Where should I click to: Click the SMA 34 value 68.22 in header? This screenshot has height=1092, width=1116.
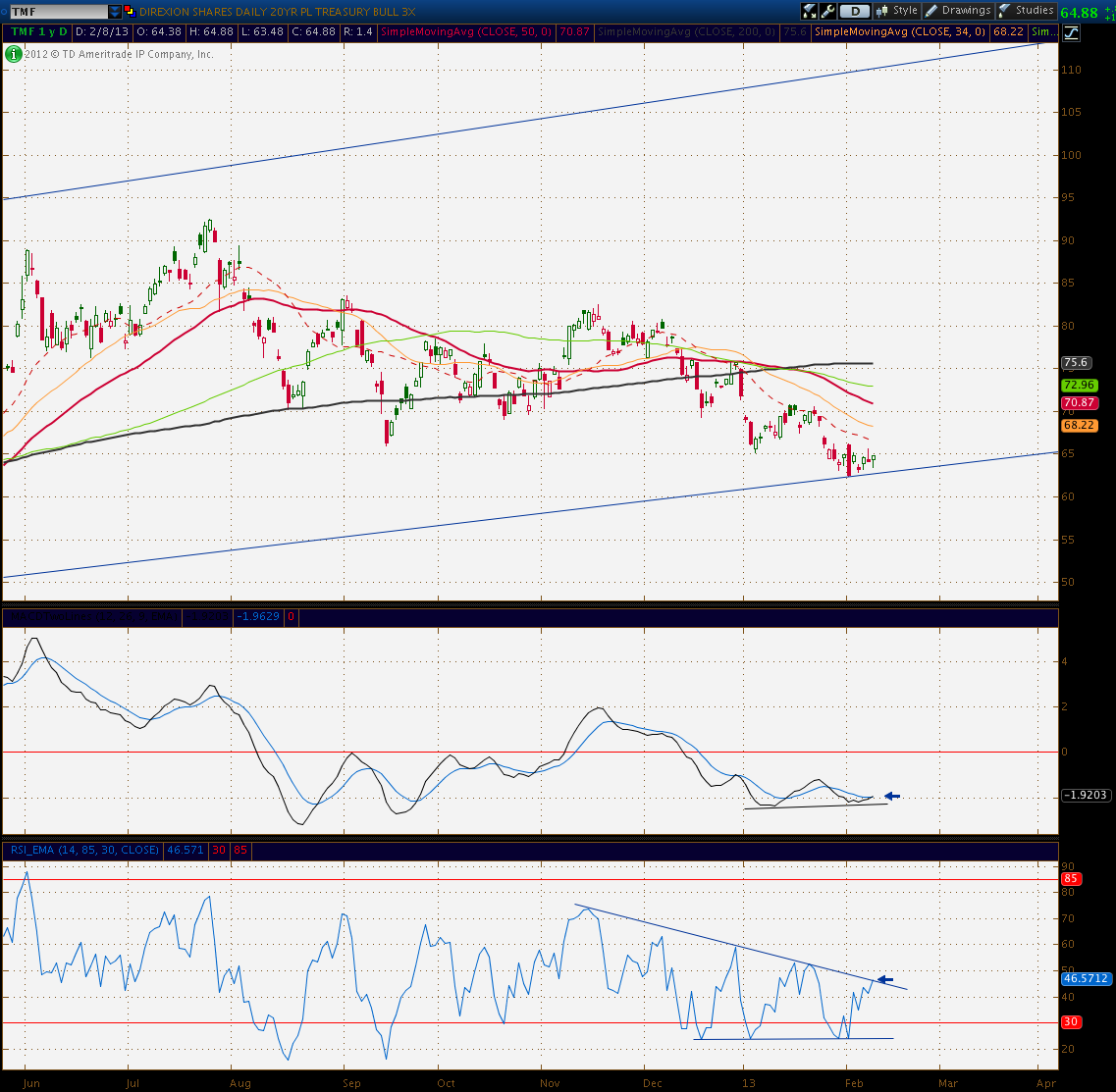click(1008, 32)
